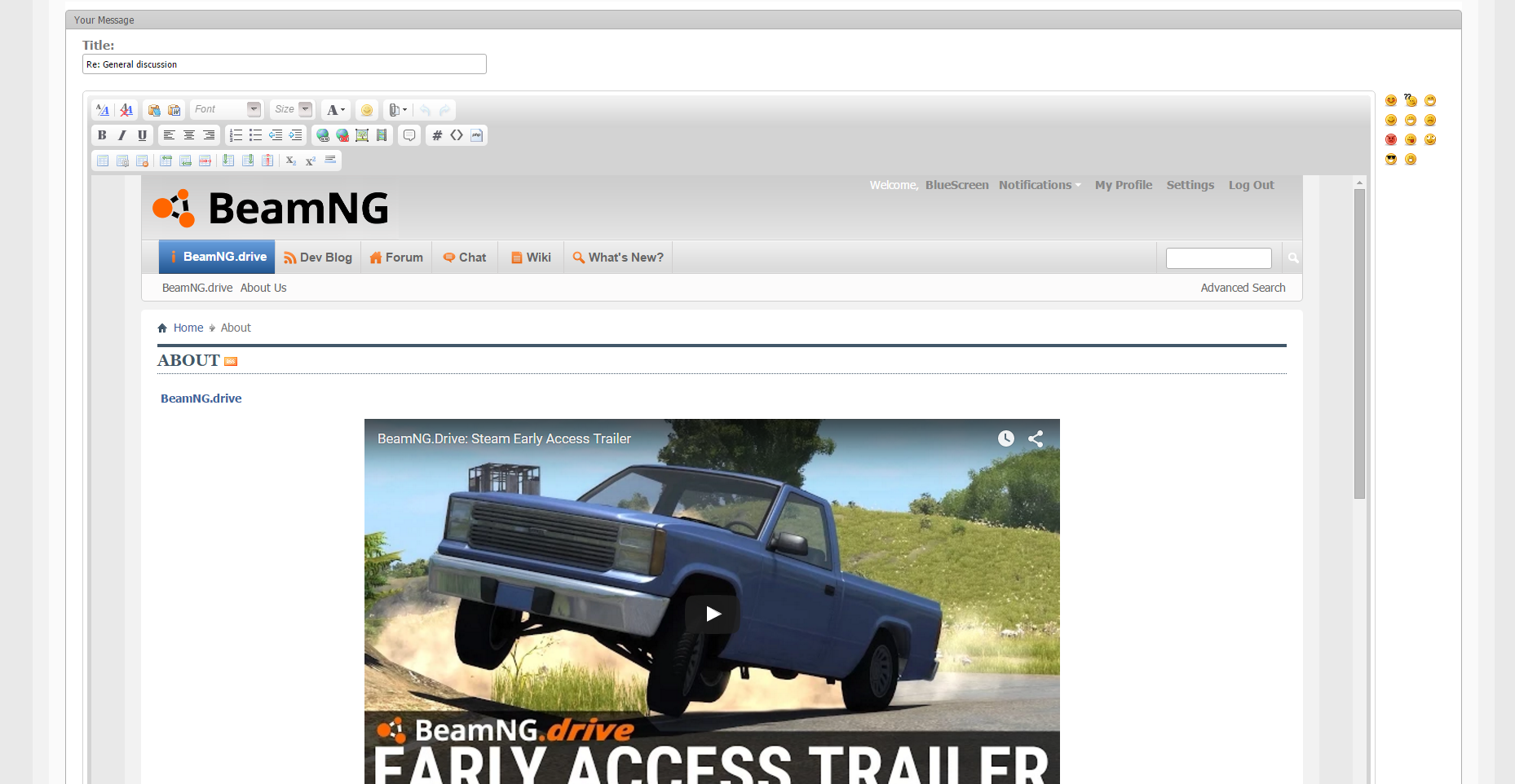Toggle subscript formatting
This screenshot has width=1515, height=784.
point(291,161)
